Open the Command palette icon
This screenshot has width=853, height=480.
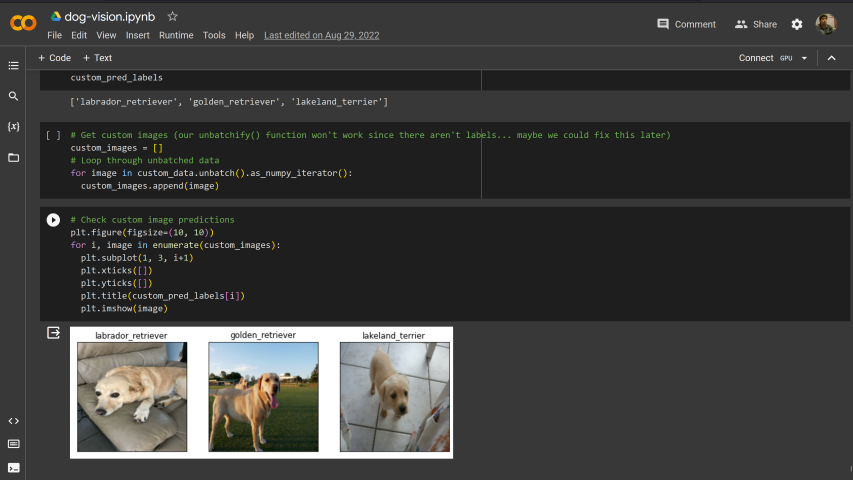(x=13, y=444)
